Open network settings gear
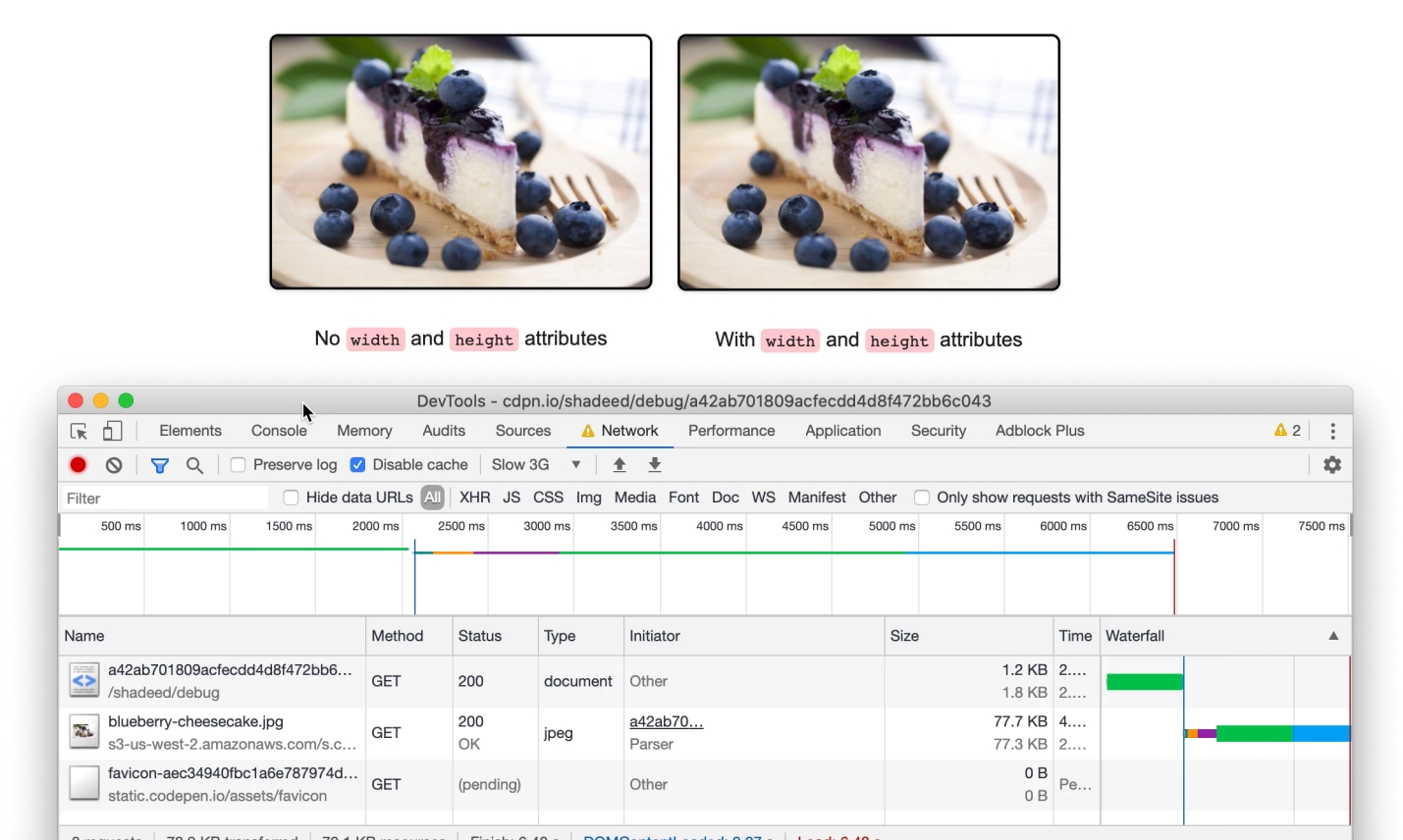The width and height of the screenshot is (1403, 840). coord(1332,465)
